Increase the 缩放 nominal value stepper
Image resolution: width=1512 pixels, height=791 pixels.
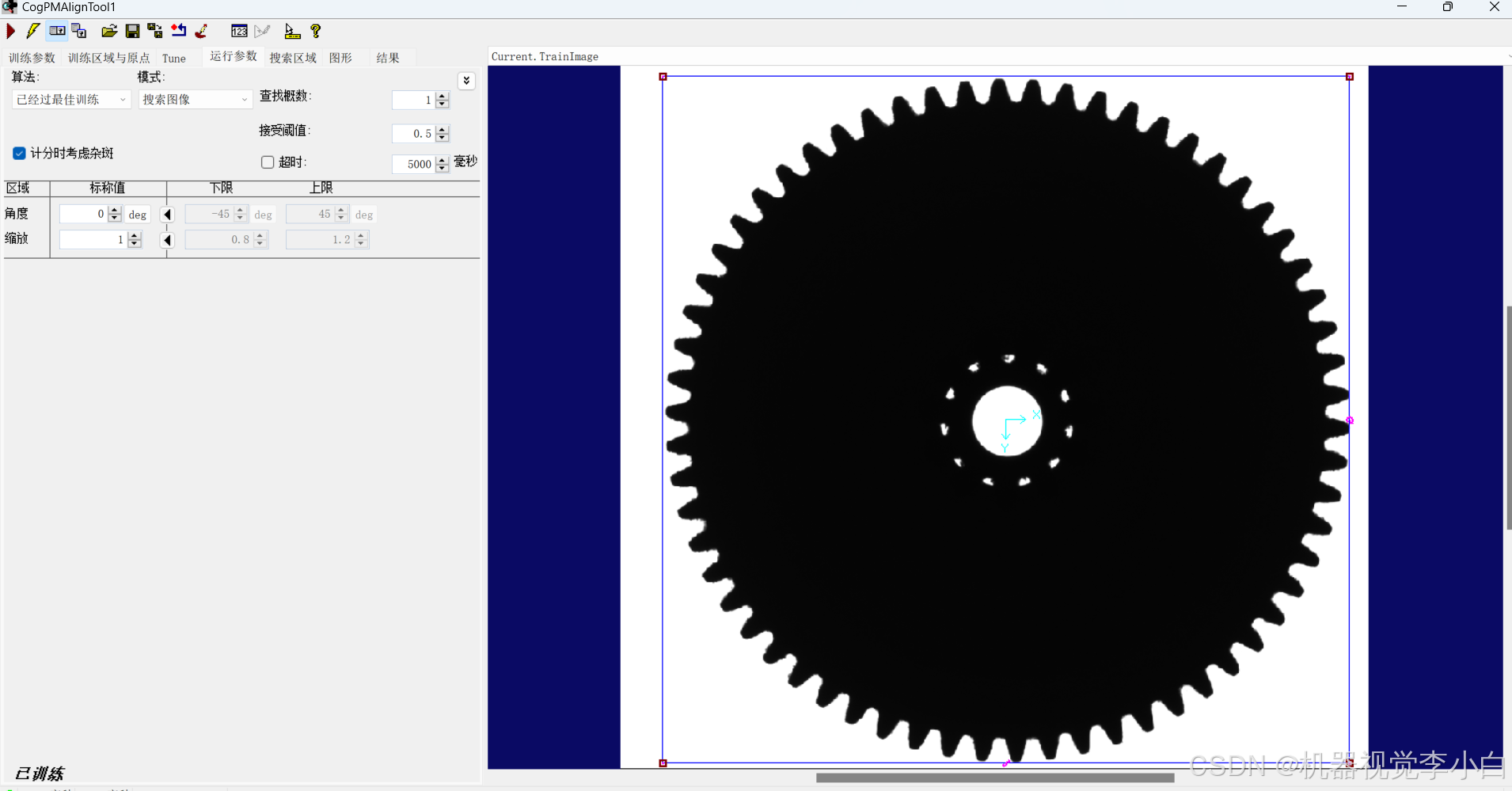135,235
